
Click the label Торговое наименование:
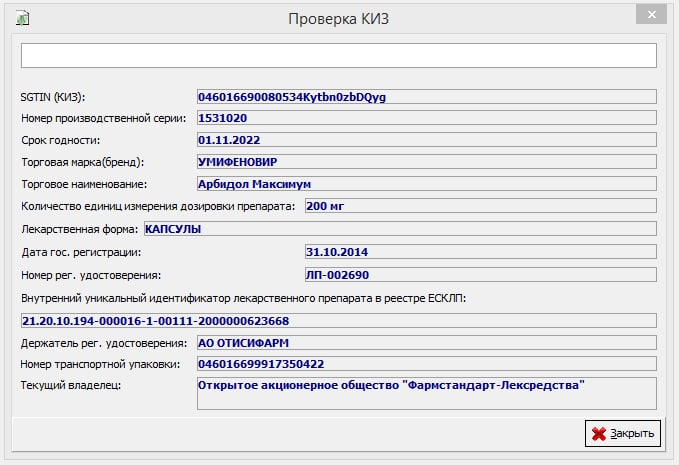[84, 184]
